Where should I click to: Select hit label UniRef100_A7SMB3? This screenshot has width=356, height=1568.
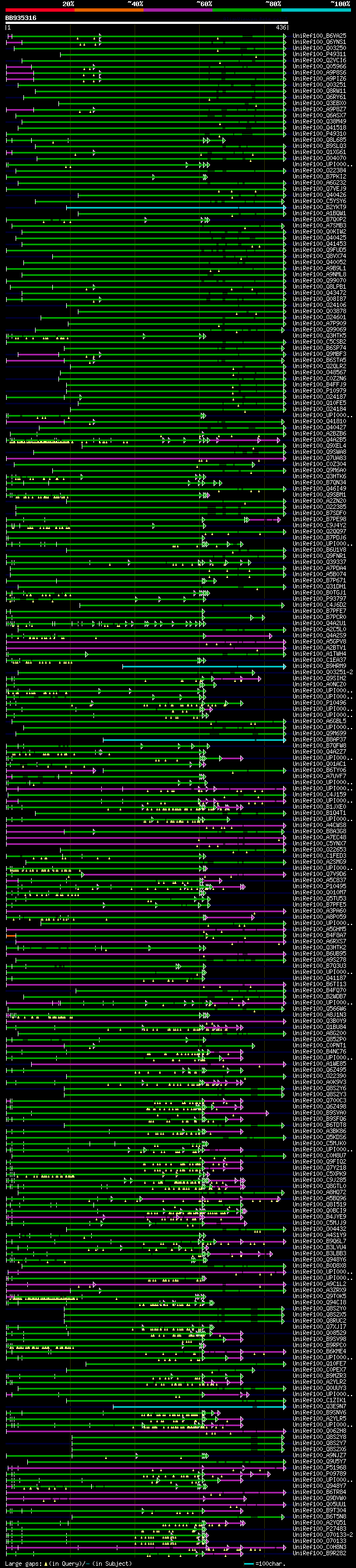[319, 226]
